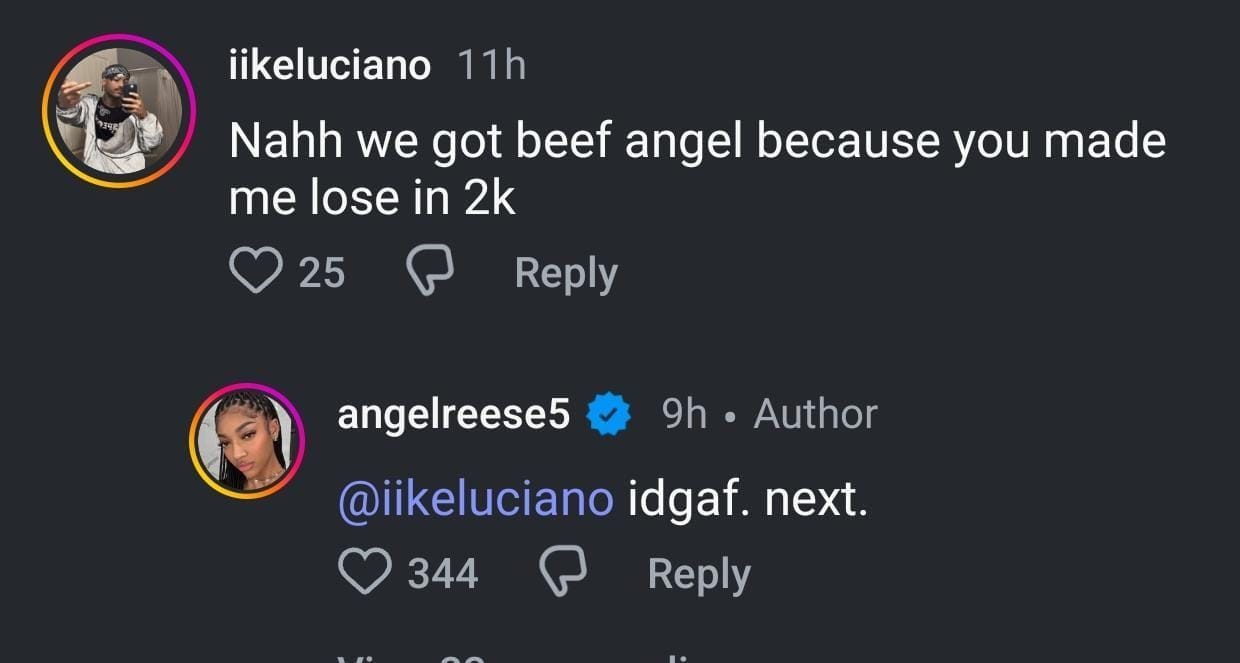The image size is (1240, 663).
Task: Reply to angelreese5's comment
Action: click(698, 574)
